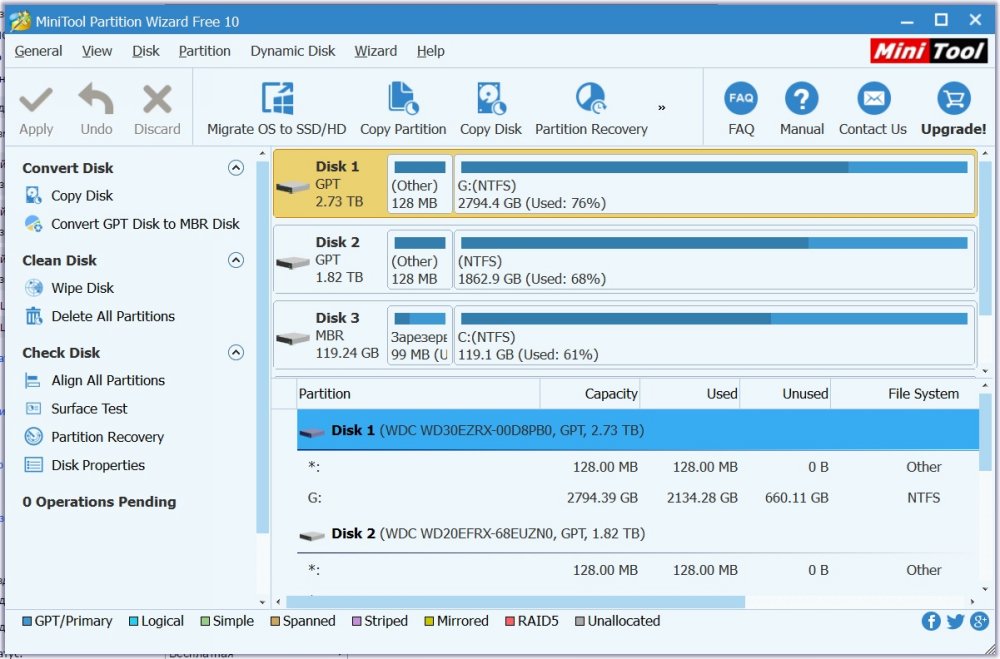This screenshot has width=1000, height=659.
Task: Click the Contact Us envelope icon
Action: click(x=873, y=100)
